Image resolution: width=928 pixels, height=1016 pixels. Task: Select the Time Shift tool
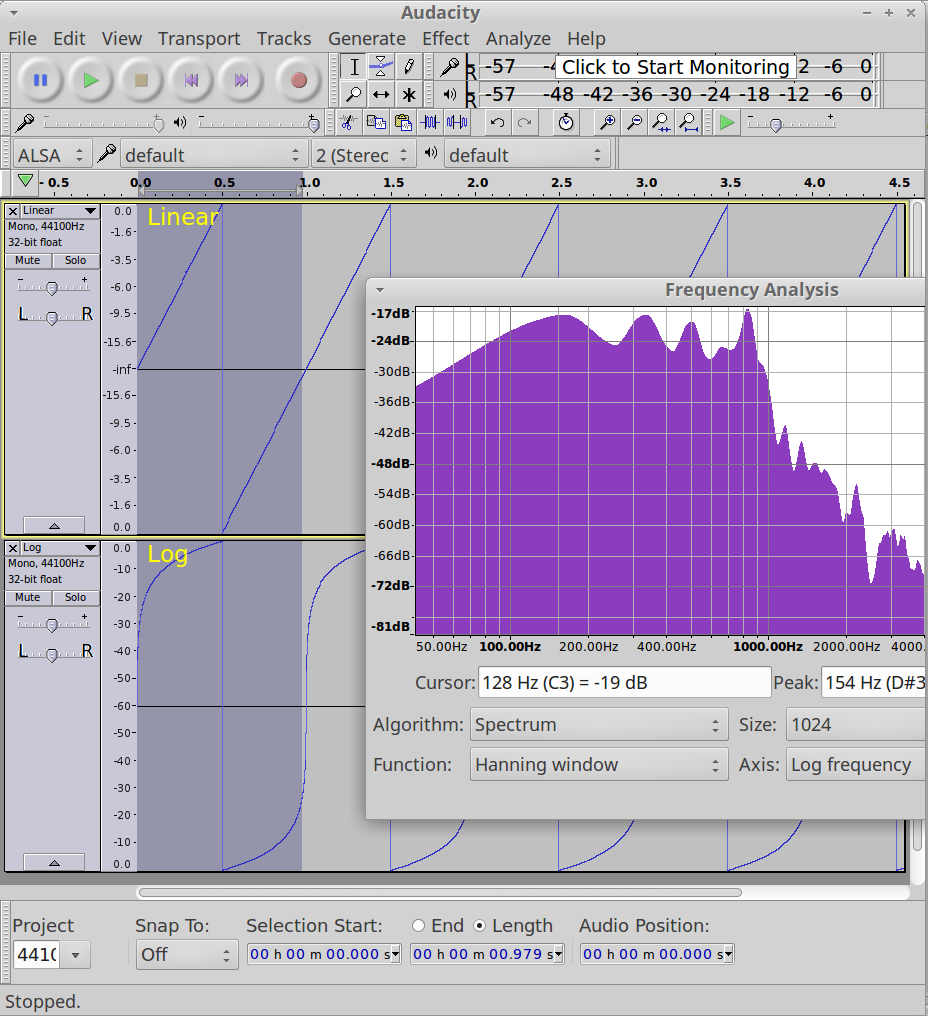[x=383, y=94]
